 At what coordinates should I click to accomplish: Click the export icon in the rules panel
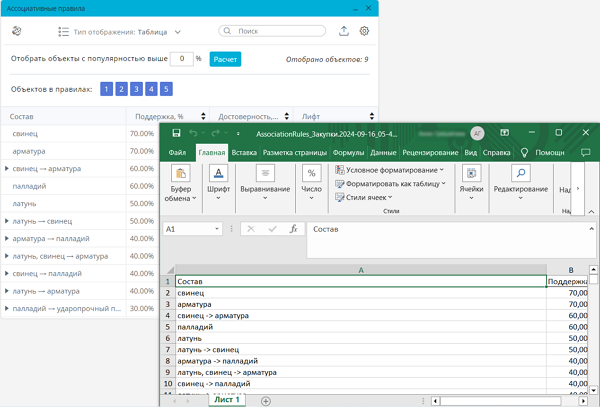pos(345,31)
